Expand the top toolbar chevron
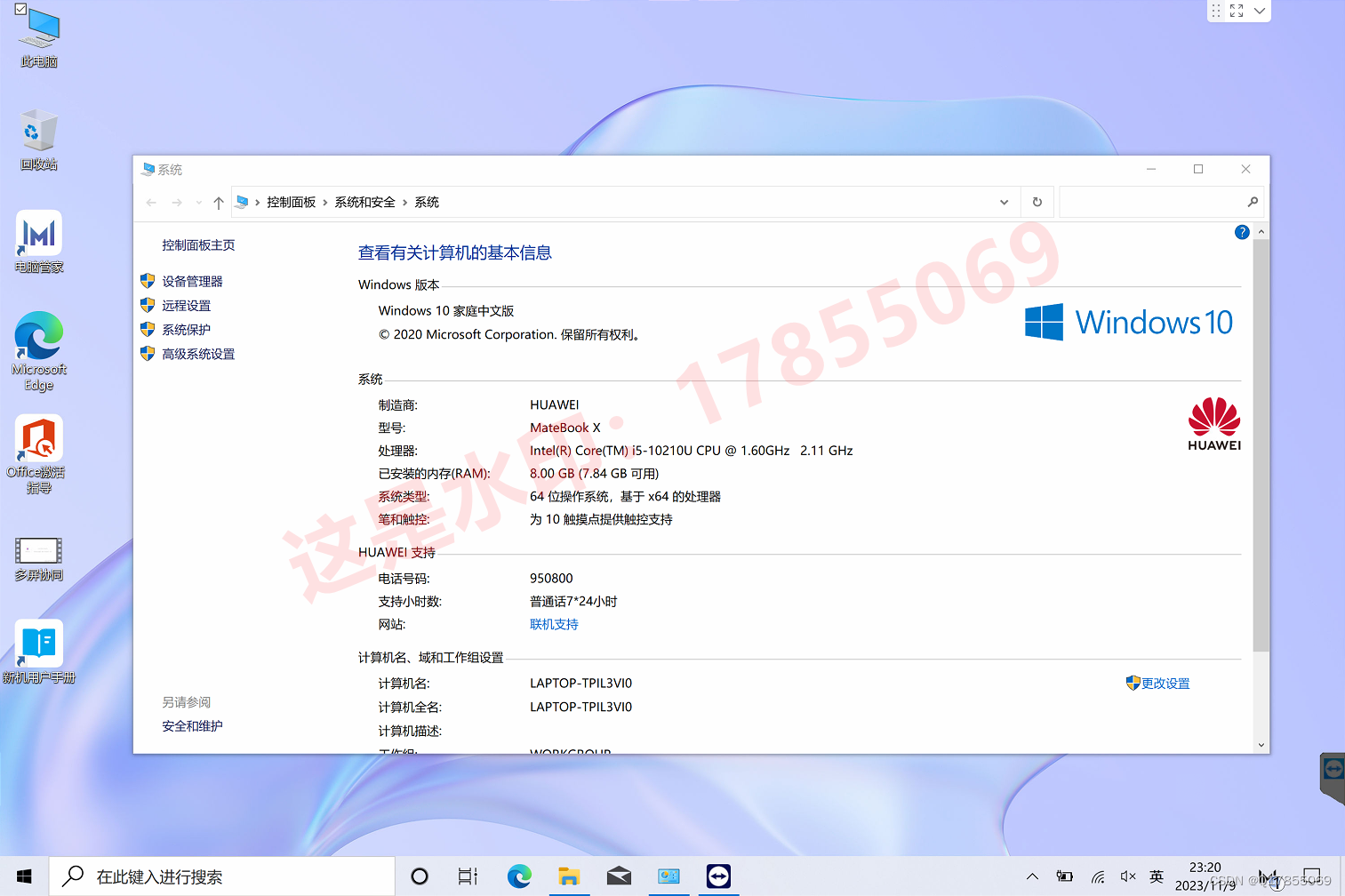This screenshot has width=1345, height=896. [1260, 11]
